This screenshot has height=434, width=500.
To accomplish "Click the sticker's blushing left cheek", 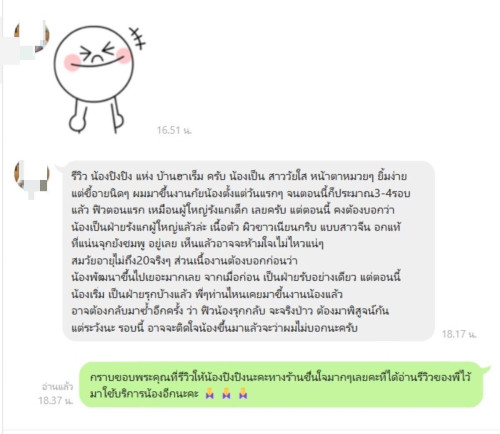I will tap(71, 63).
